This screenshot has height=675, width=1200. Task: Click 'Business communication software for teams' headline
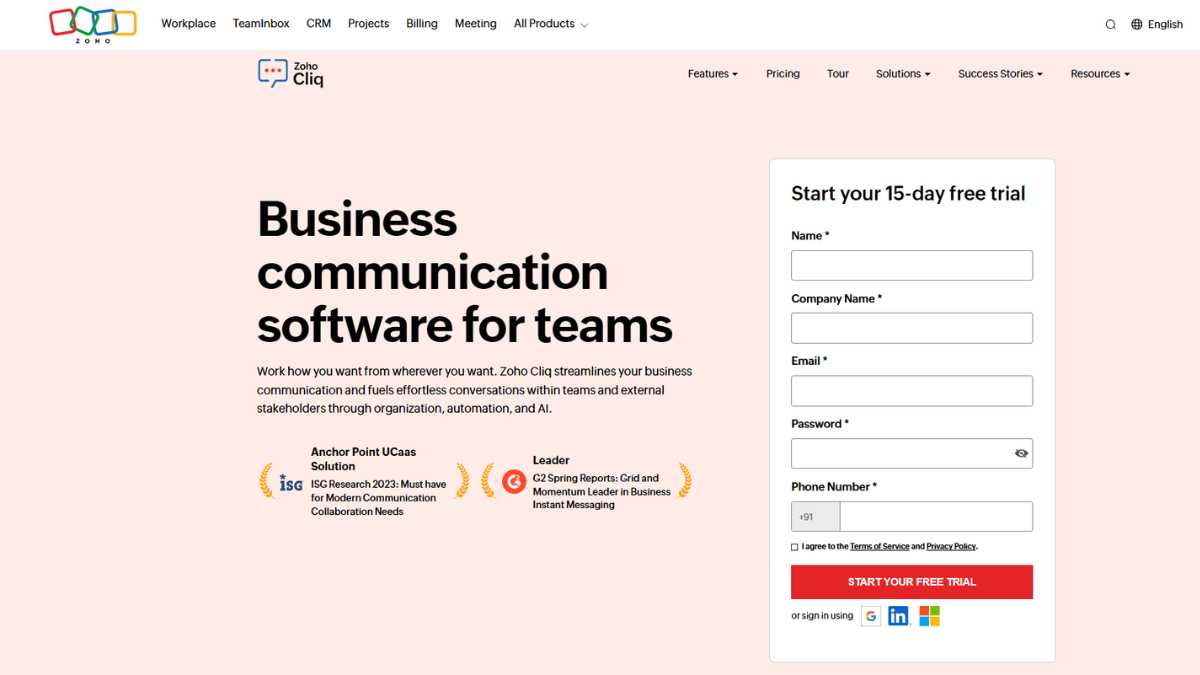point(465,272)
